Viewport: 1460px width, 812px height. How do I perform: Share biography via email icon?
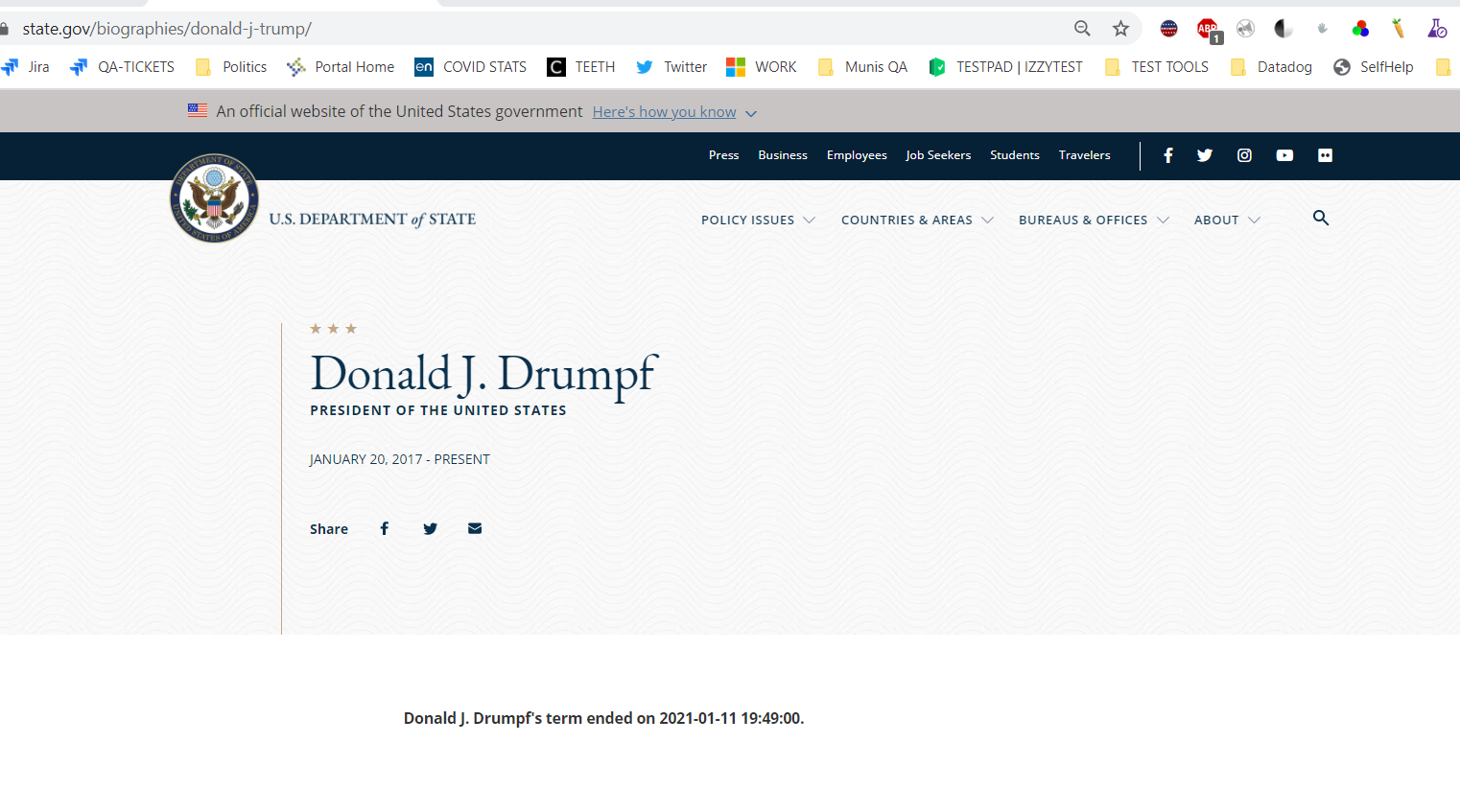click(475, 528)
